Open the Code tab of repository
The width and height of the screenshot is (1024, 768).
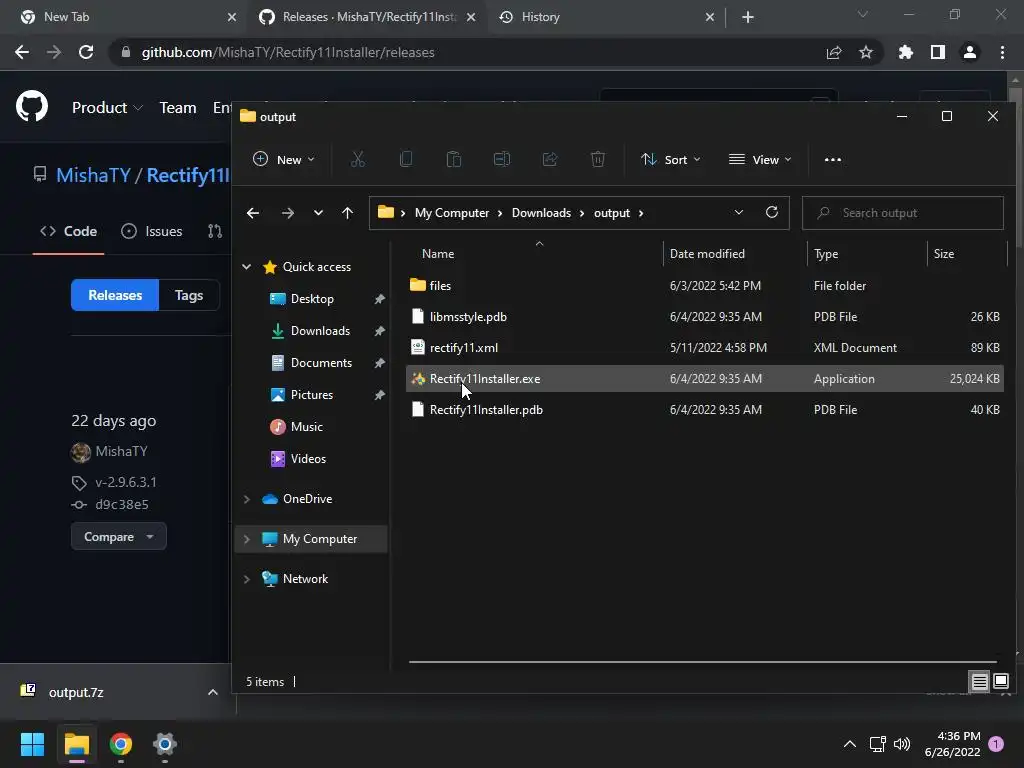(69, 231)
